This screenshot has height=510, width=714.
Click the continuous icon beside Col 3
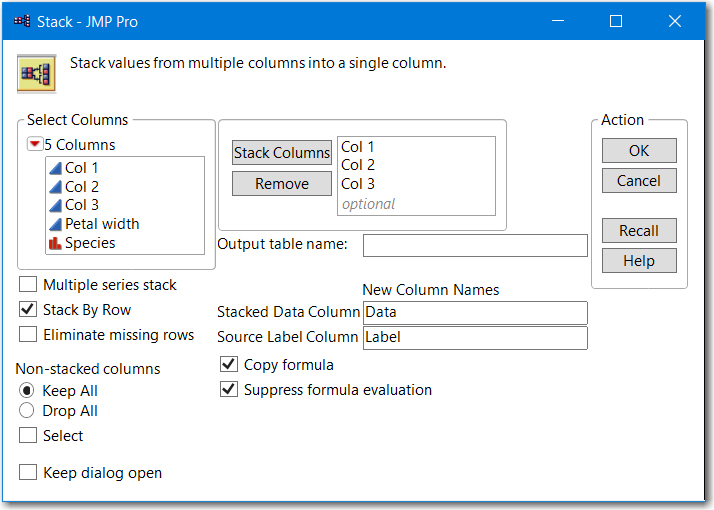click(55, 205)
